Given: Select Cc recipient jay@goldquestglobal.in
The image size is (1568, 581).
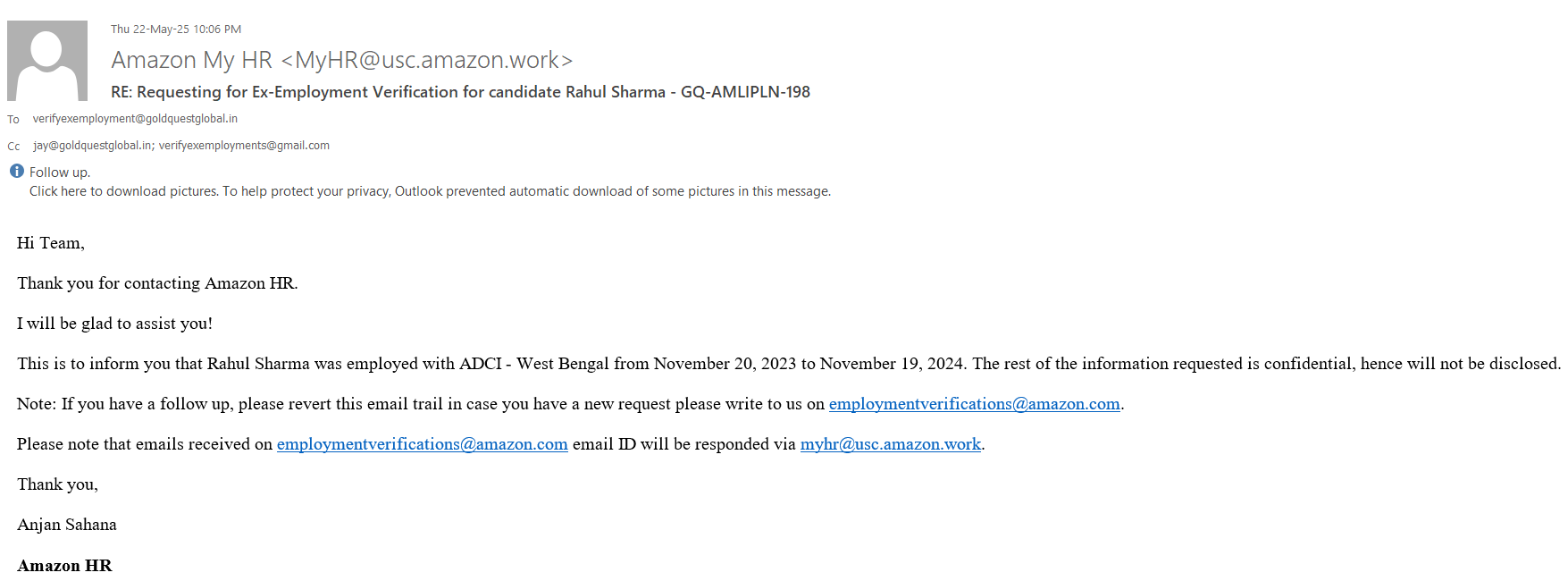Looking at the screenshot, I should point(92,146).
